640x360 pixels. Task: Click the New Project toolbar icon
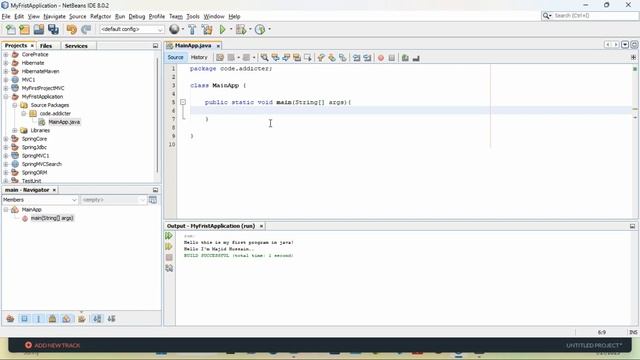(x=24, y=29)
